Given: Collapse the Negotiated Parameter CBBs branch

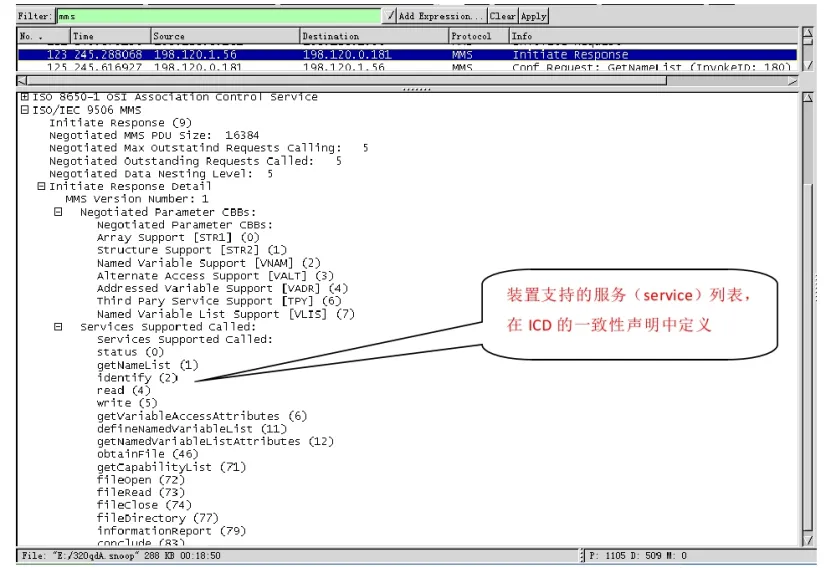Looking at the screenshot, I should point(58,212).
